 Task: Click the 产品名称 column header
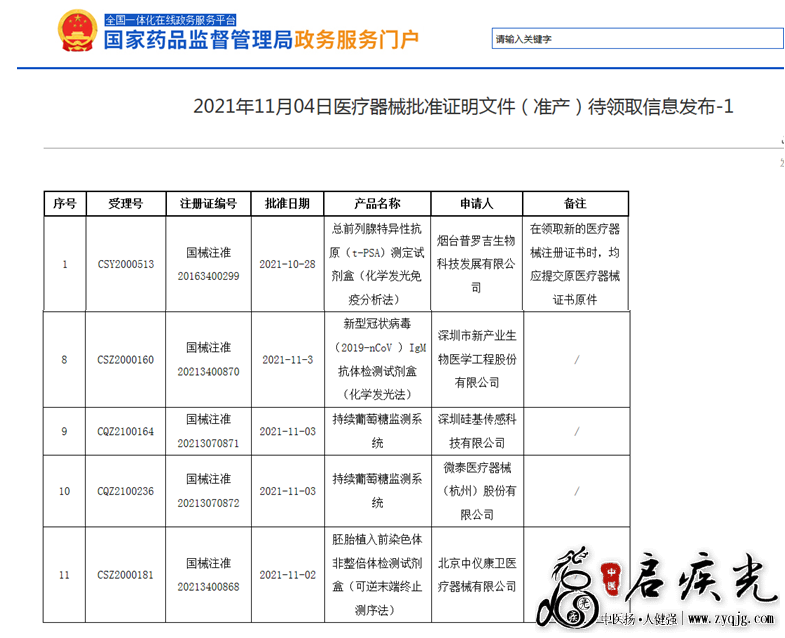click(377, 203)
